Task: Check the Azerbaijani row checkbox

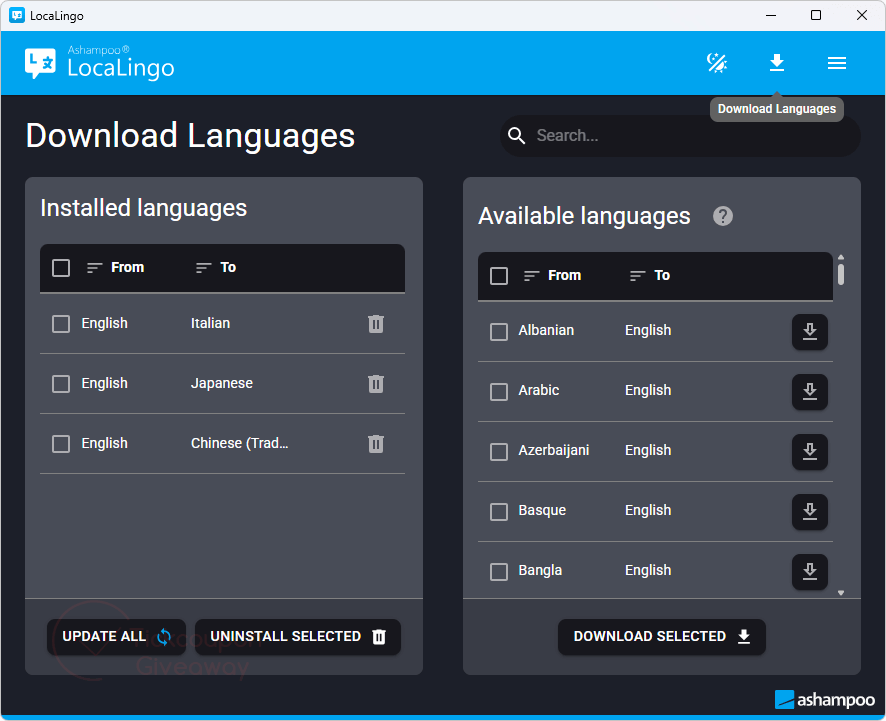Action: click(499, 451)
